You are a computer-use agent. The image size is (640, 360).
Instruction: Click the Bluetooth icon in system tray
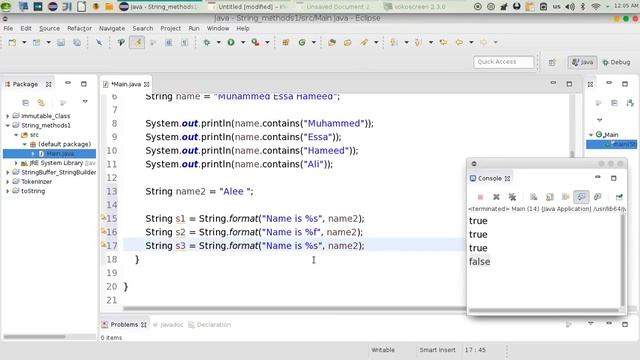pos(583,7)
